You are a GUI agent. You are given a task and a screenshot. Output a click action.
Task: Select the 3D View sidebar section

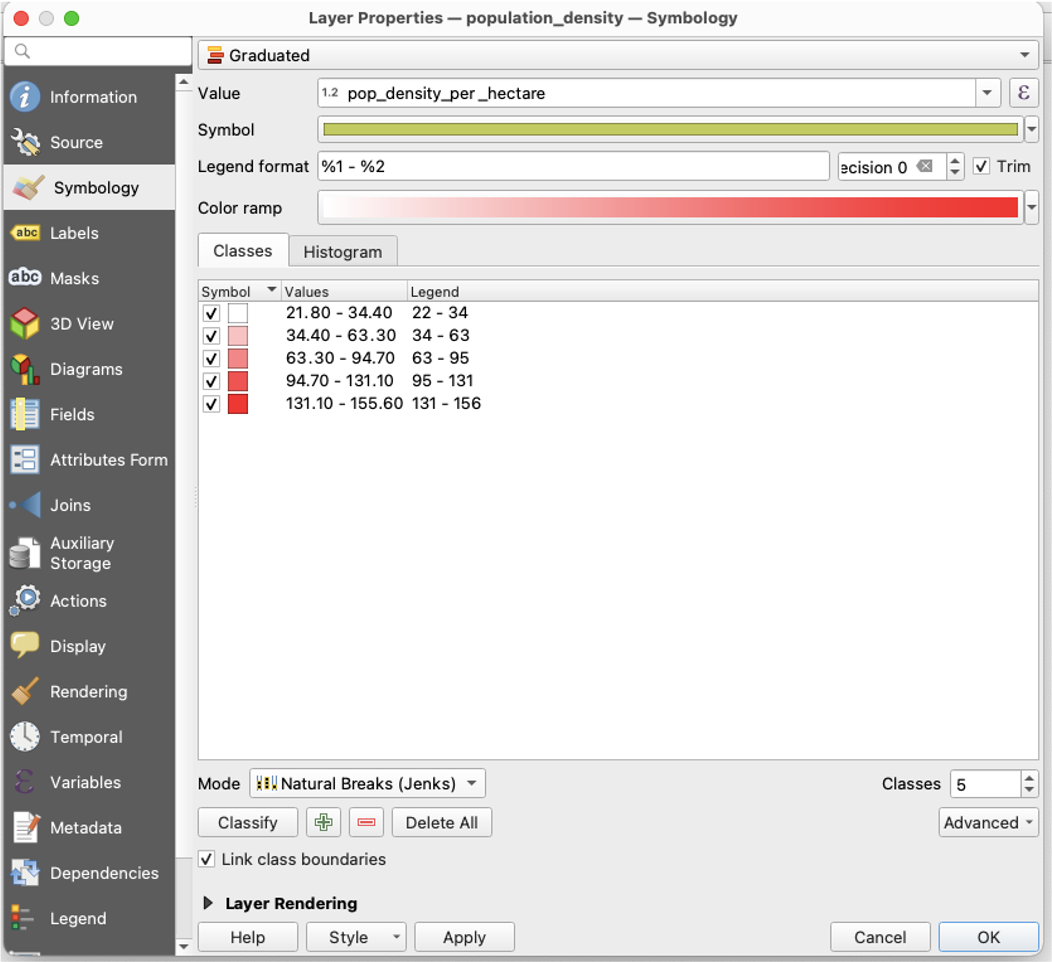80,323
